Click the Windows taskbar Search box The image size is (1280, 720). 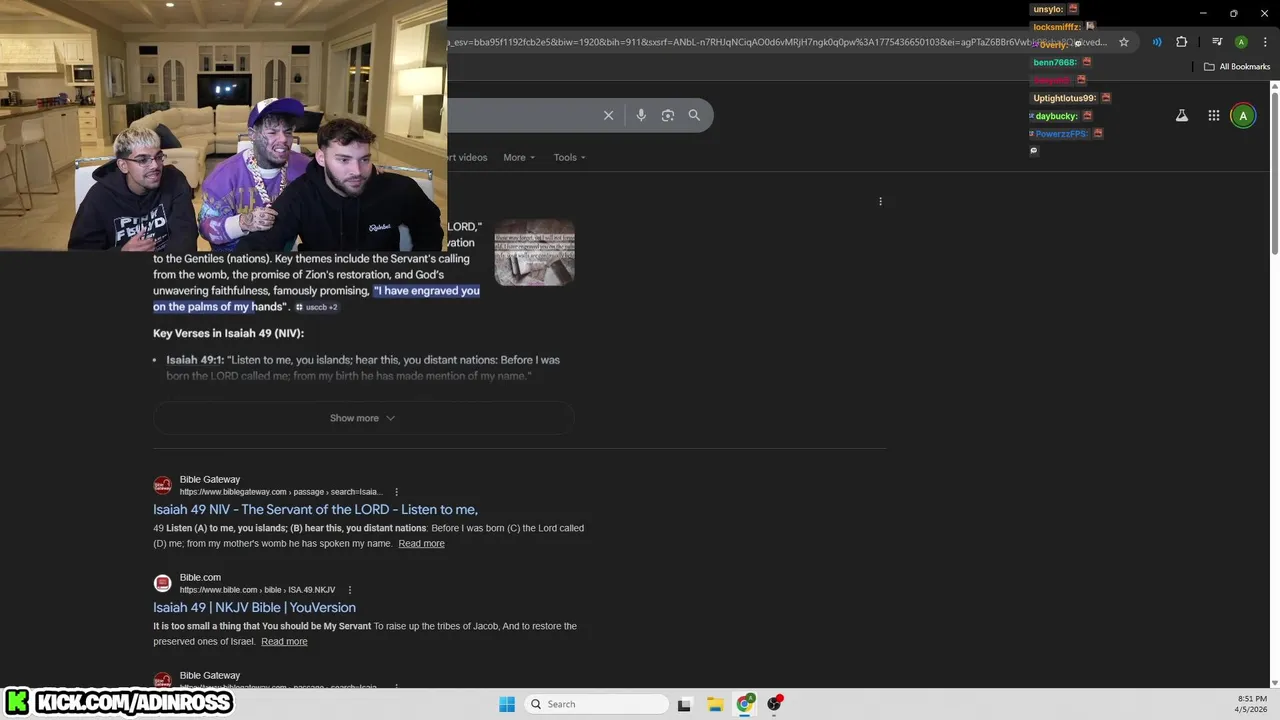coord(597,704)
